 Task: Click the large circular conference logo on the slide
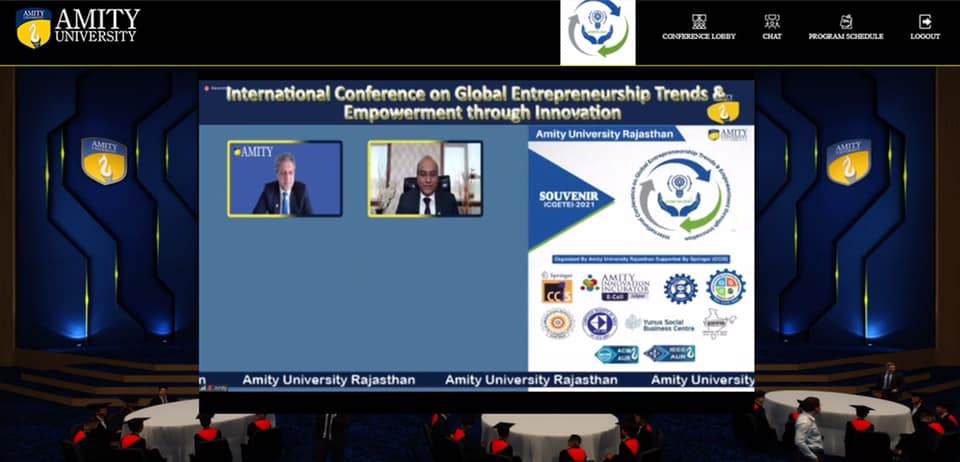point(681,196)
